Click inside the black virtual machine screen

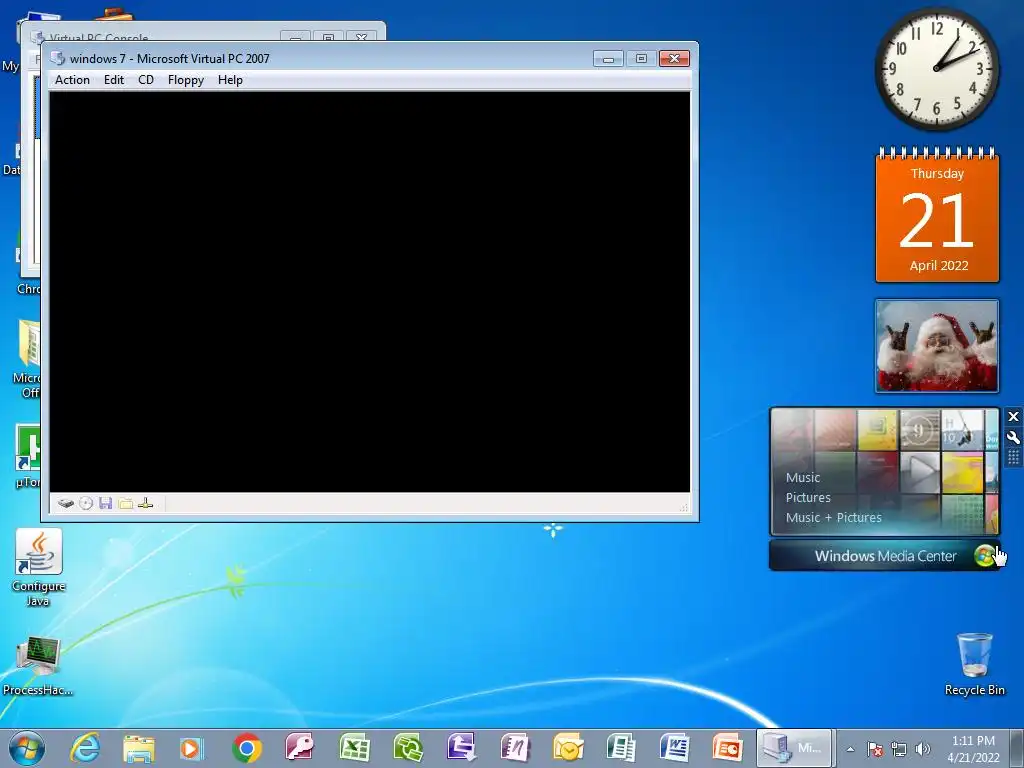370,291
